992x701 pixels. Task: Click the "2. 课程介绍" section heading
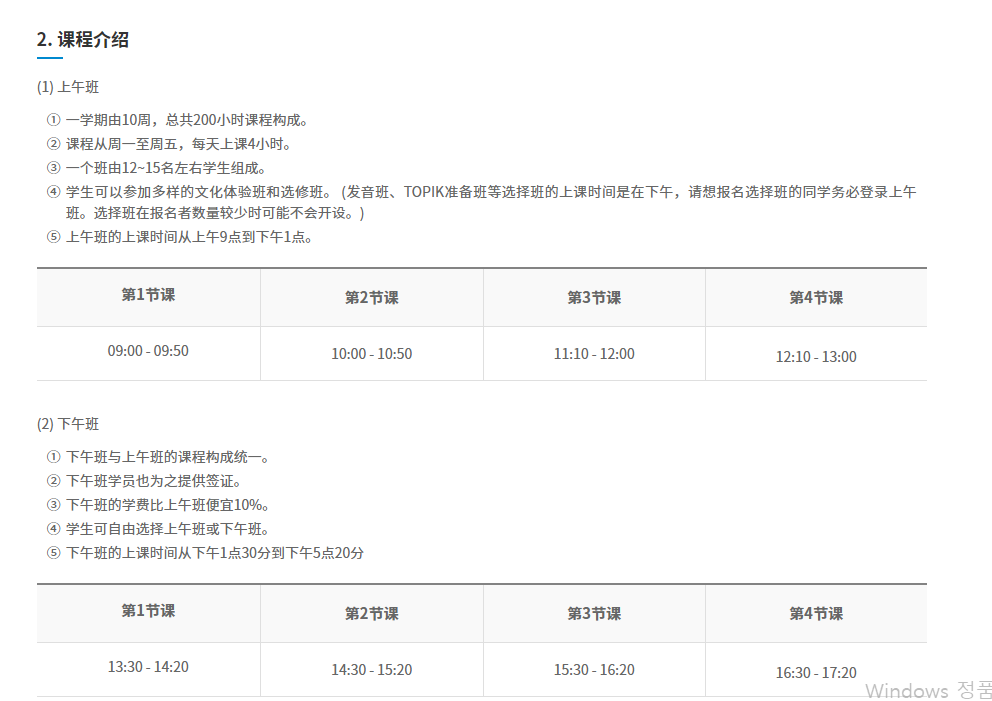[x=83, y=40]
